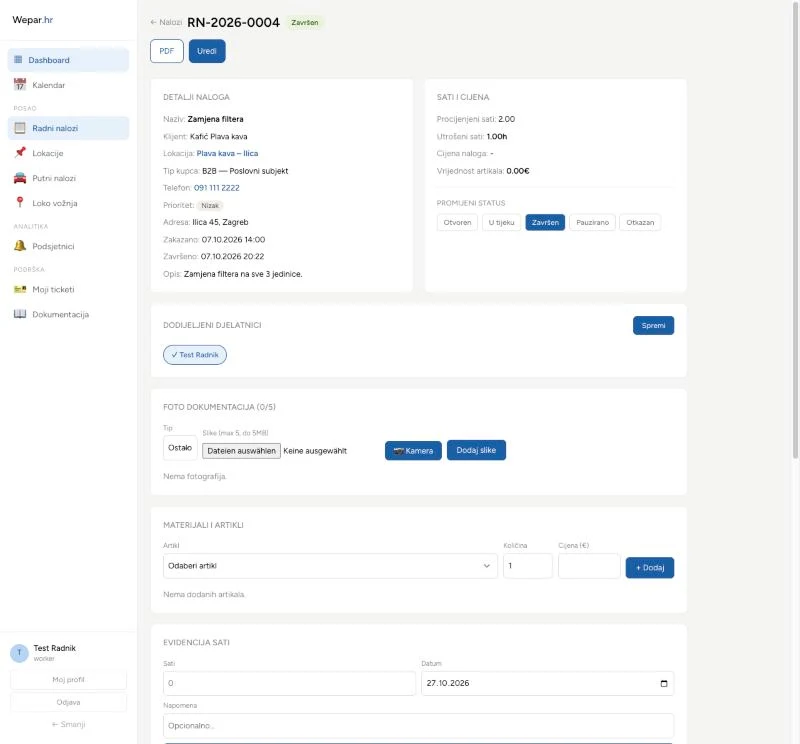Click the Uredi button
The image size is (800, 744).
coord(207,51)
